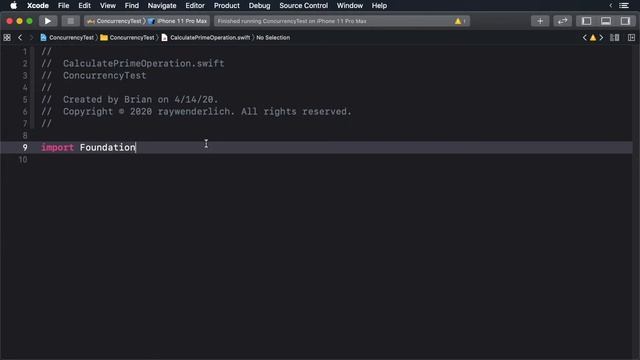Screen dimensions: 640x360
Task: Jump to previous issue arrow
Action: click(584, 38)
